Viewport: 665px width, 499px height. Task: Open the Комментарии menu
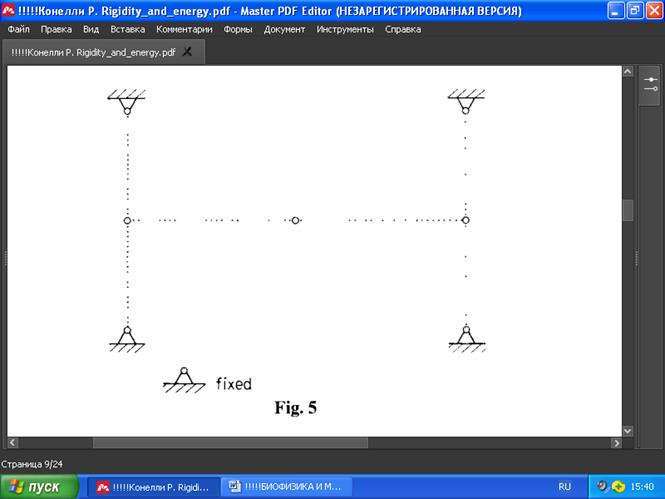(x=184, y=29)
